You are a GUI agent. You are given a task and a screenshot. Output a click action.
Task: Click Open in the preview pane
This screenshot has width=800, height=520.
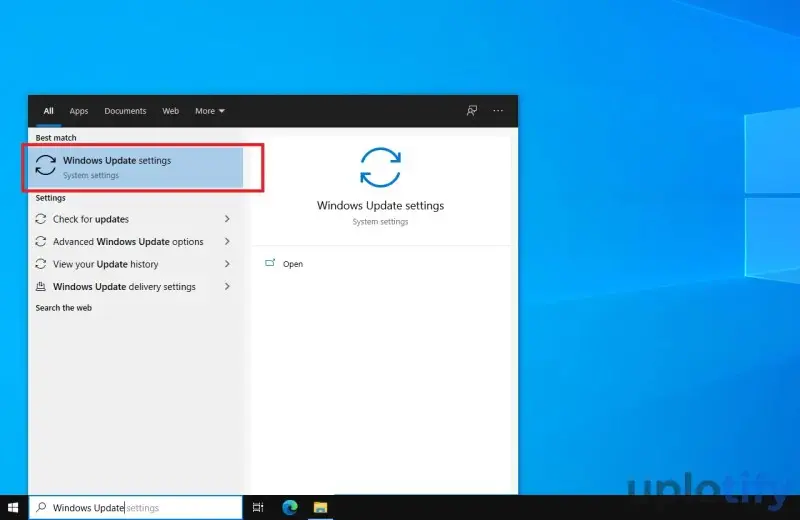pyautogui.click(x=293, y=264)
